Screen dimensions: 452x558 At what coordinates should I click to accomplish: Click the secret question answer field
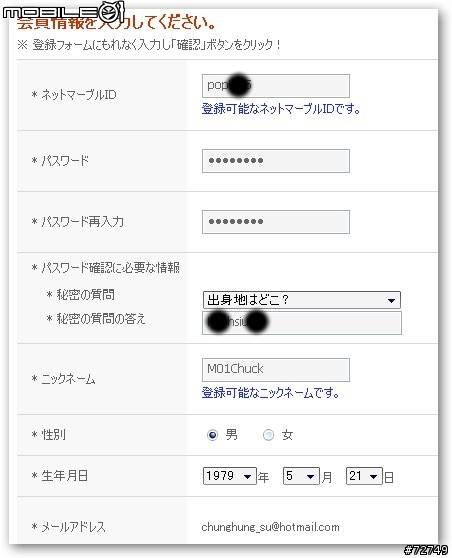[302, 323]
